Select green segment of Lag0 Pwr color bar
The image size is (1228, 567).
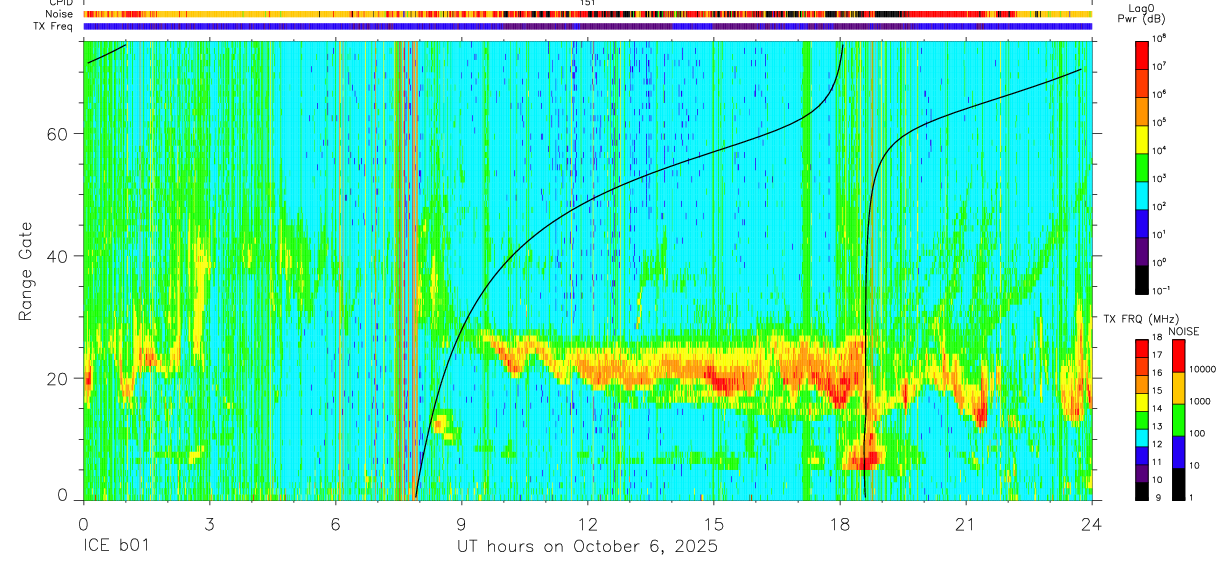point(1142,167)
